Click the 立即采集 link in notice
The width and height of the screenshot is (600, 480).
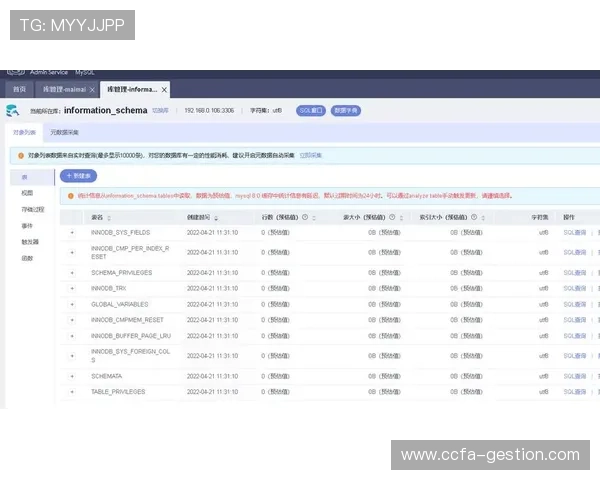pos(310,155)
